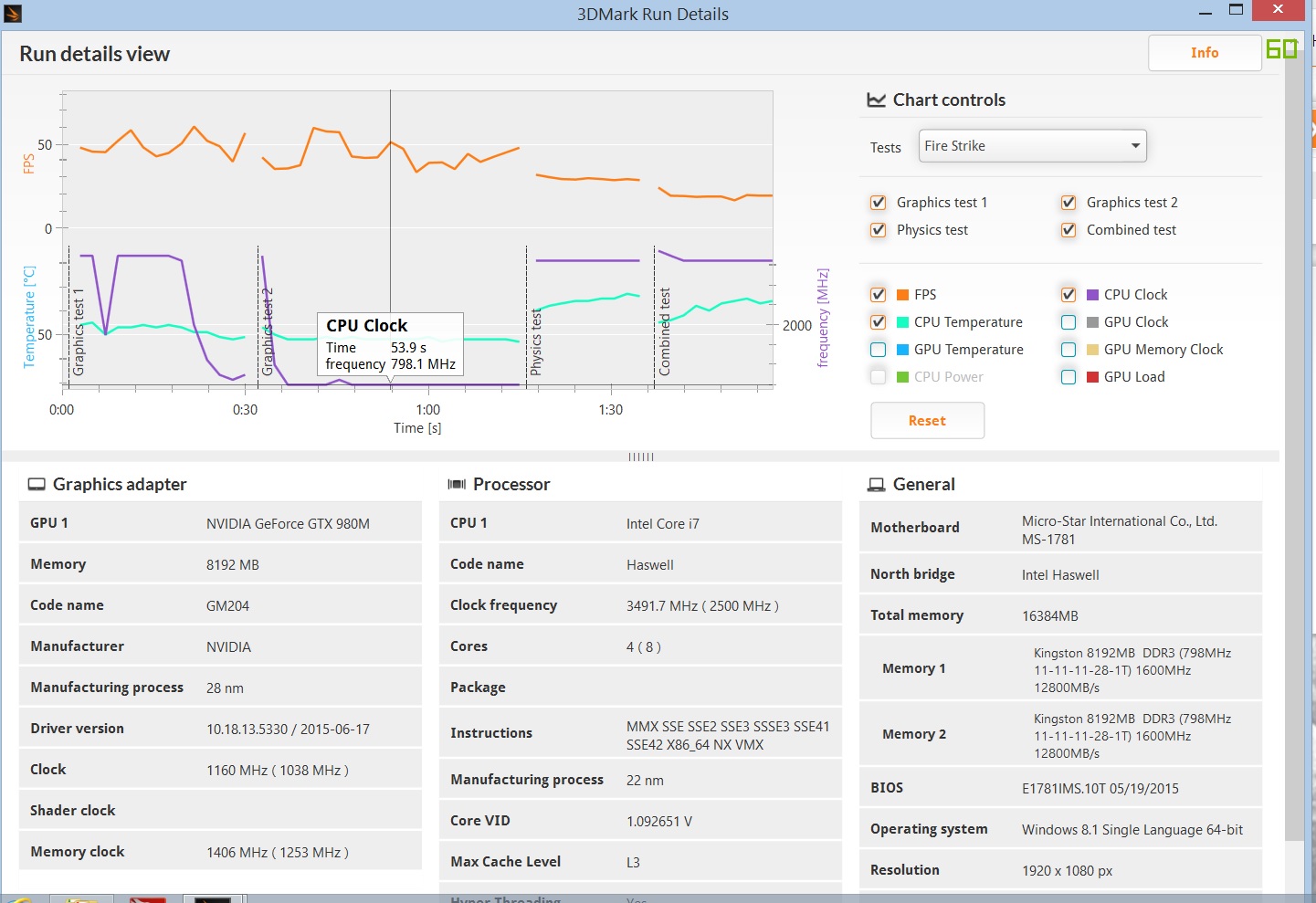Viewport: 1316px width, 903px height.
Task: Click the Reset chart button
Action: (927, 421)
